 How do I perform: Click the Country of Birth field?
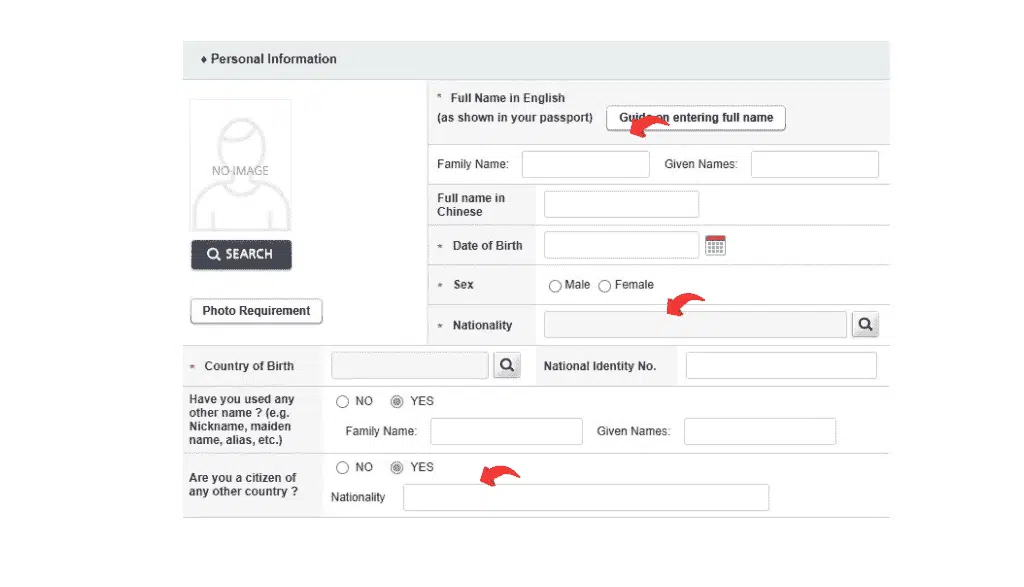(409, 366)
